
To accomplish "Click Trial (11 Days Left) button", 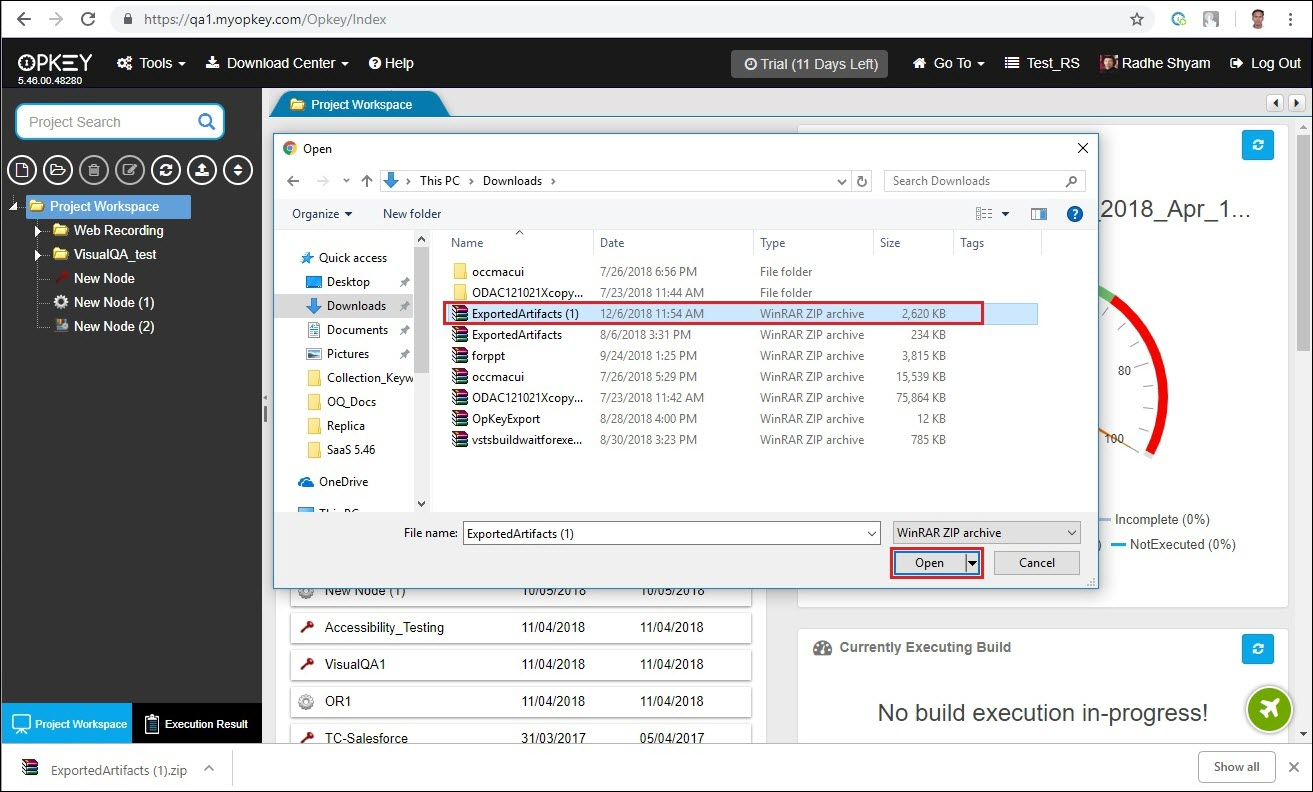I will (810, 64).
